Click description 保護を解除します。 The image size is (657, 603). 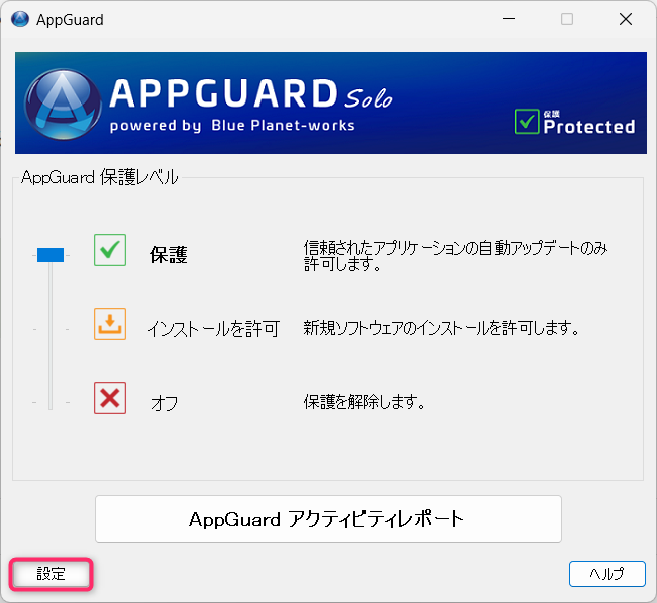pyautogui.click(x=364, y=402)
